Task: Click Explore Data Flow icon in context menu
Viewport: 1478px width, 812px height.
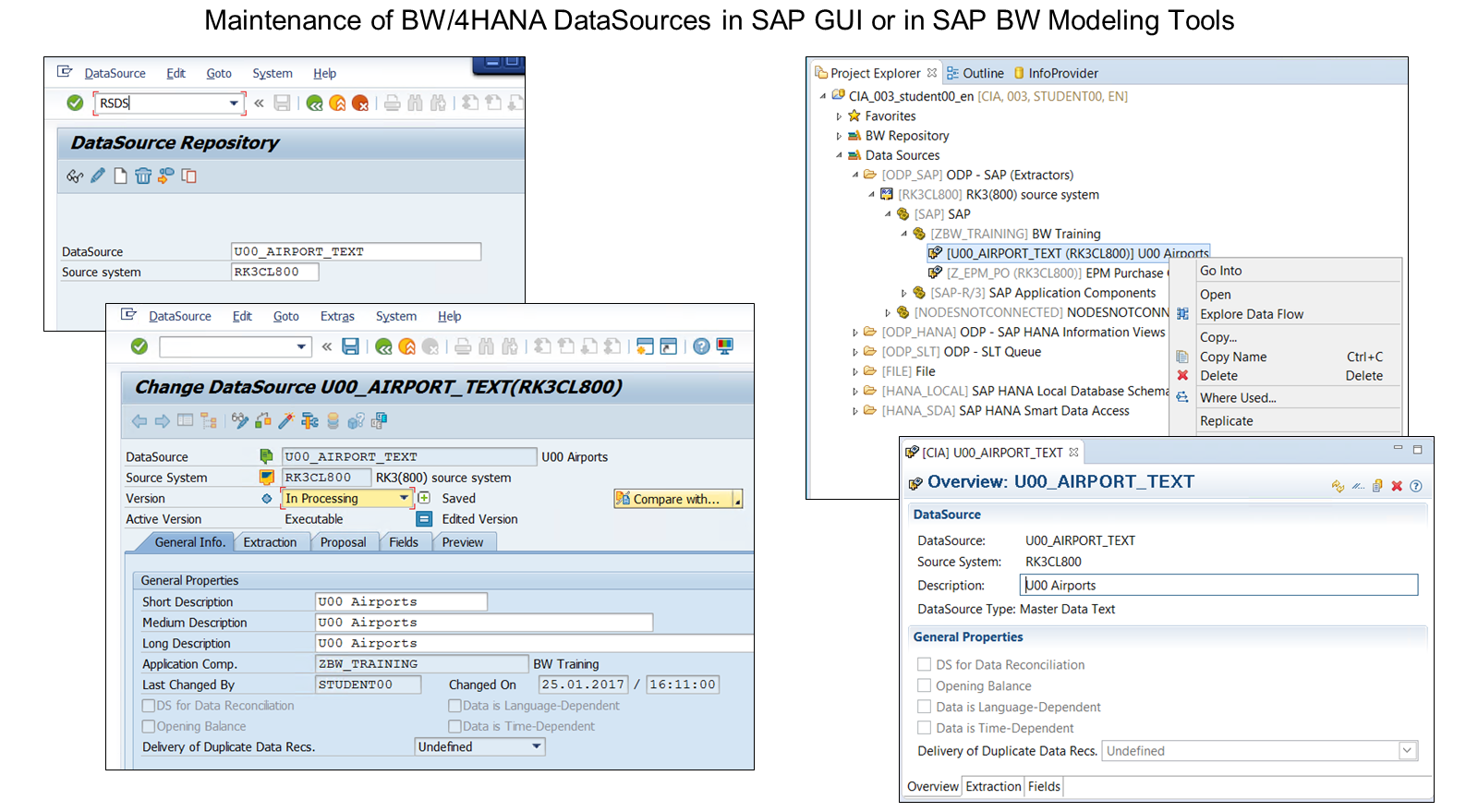Action: 1182,314
